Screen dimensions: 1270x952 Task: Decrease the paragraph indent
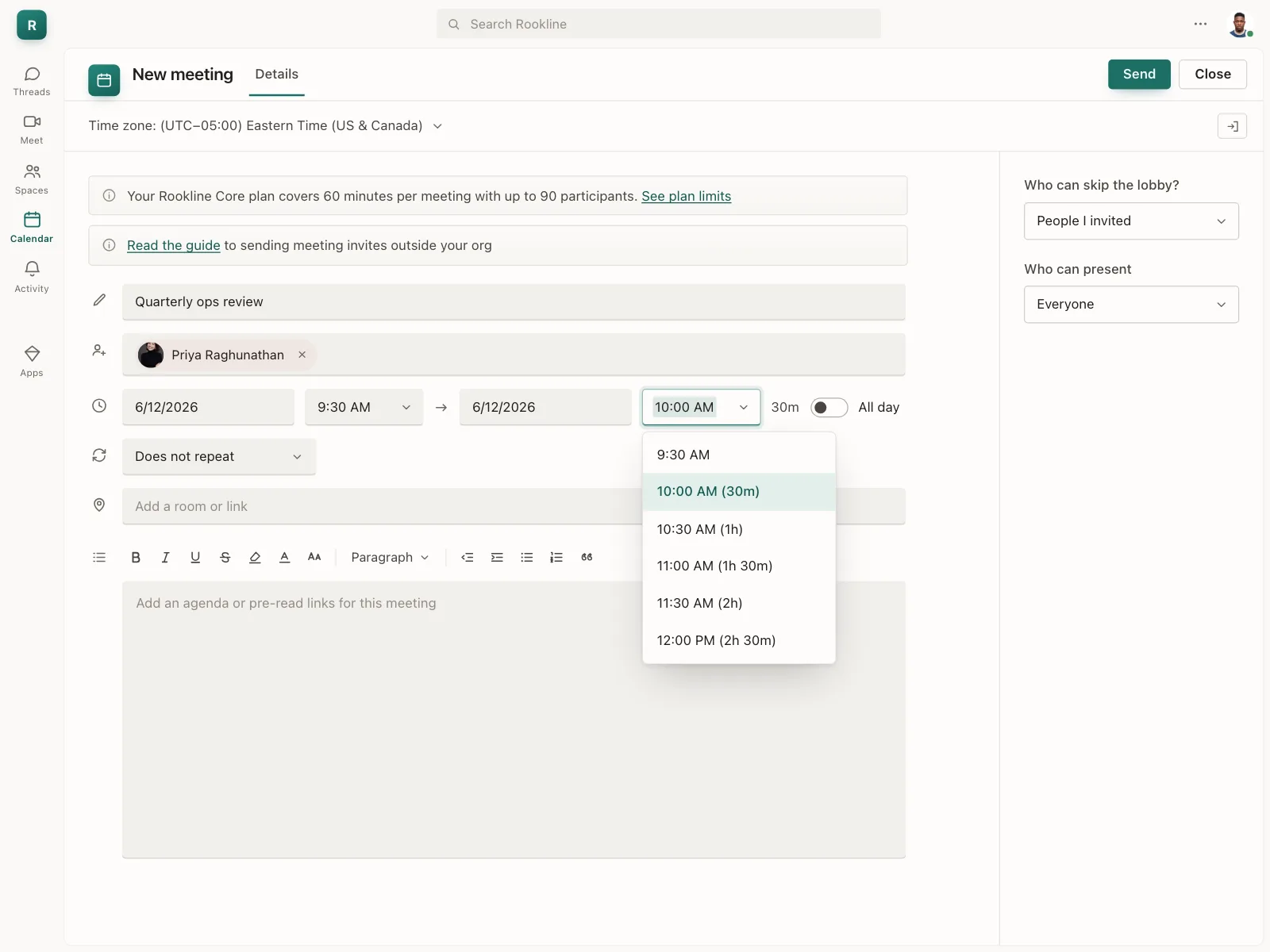(x=468, y=557)
